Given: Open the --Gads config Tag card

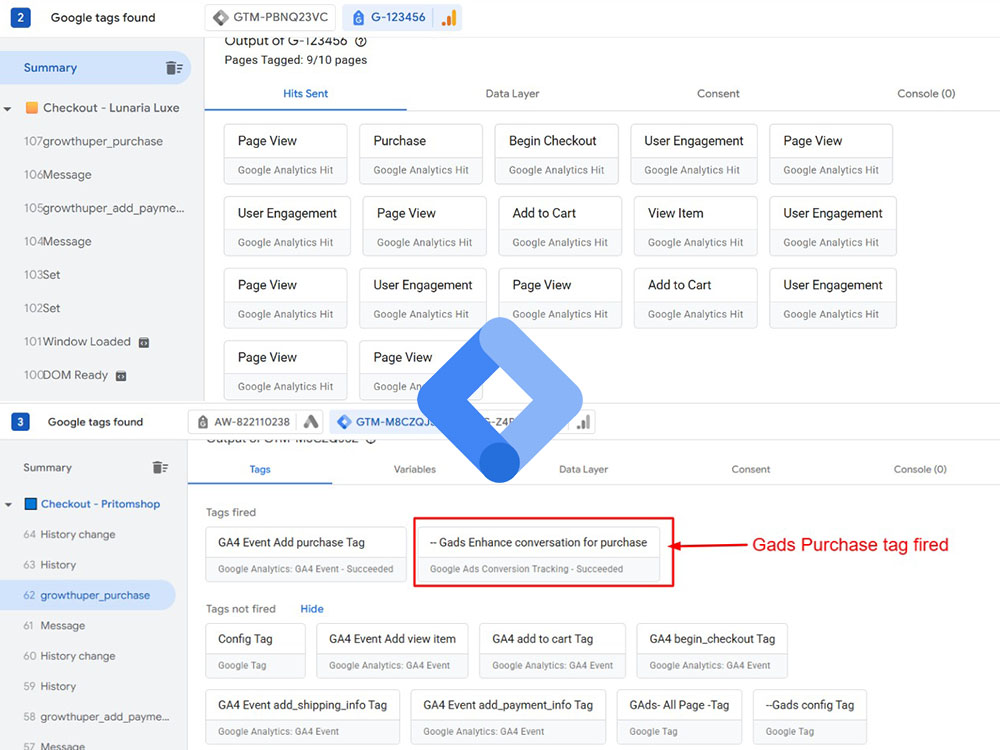Looking at the screenshot, I should (x=810, y=717).
